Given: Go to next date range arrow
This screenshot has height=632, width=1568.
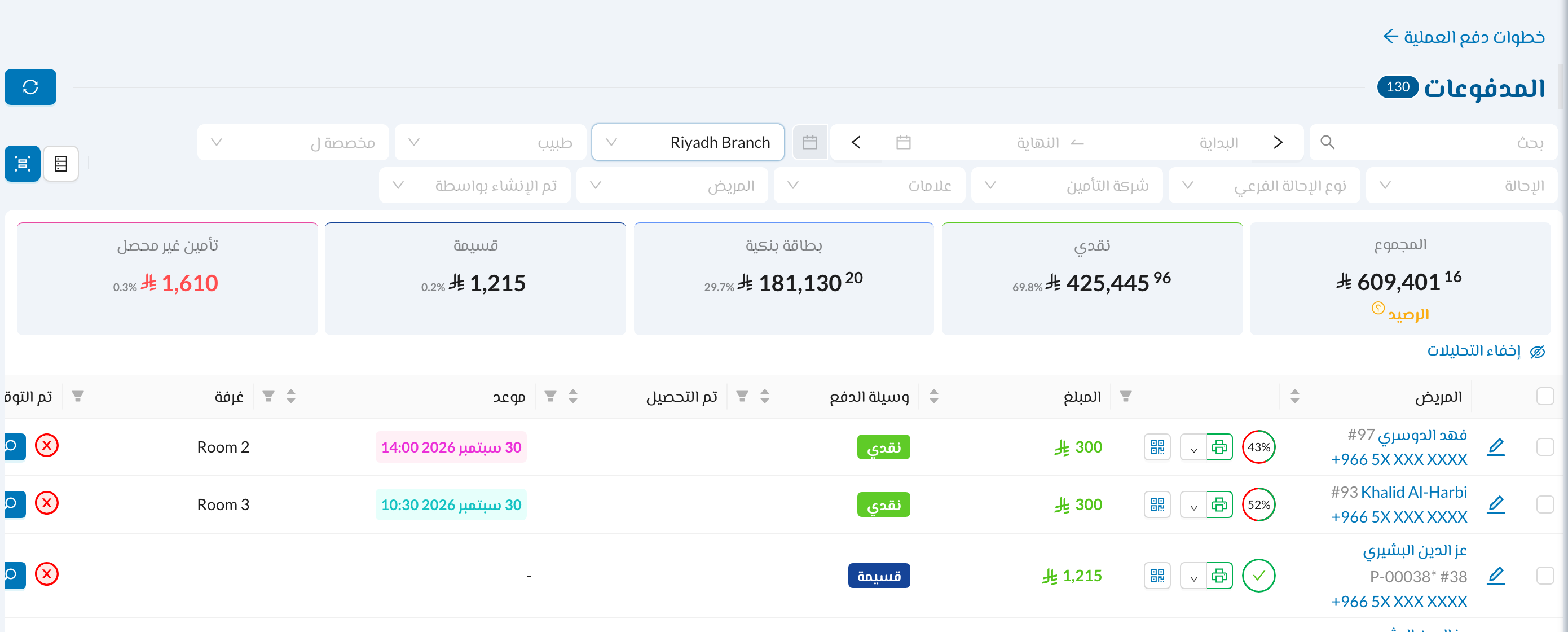Looking at the screenshot, I should [856, 142].
